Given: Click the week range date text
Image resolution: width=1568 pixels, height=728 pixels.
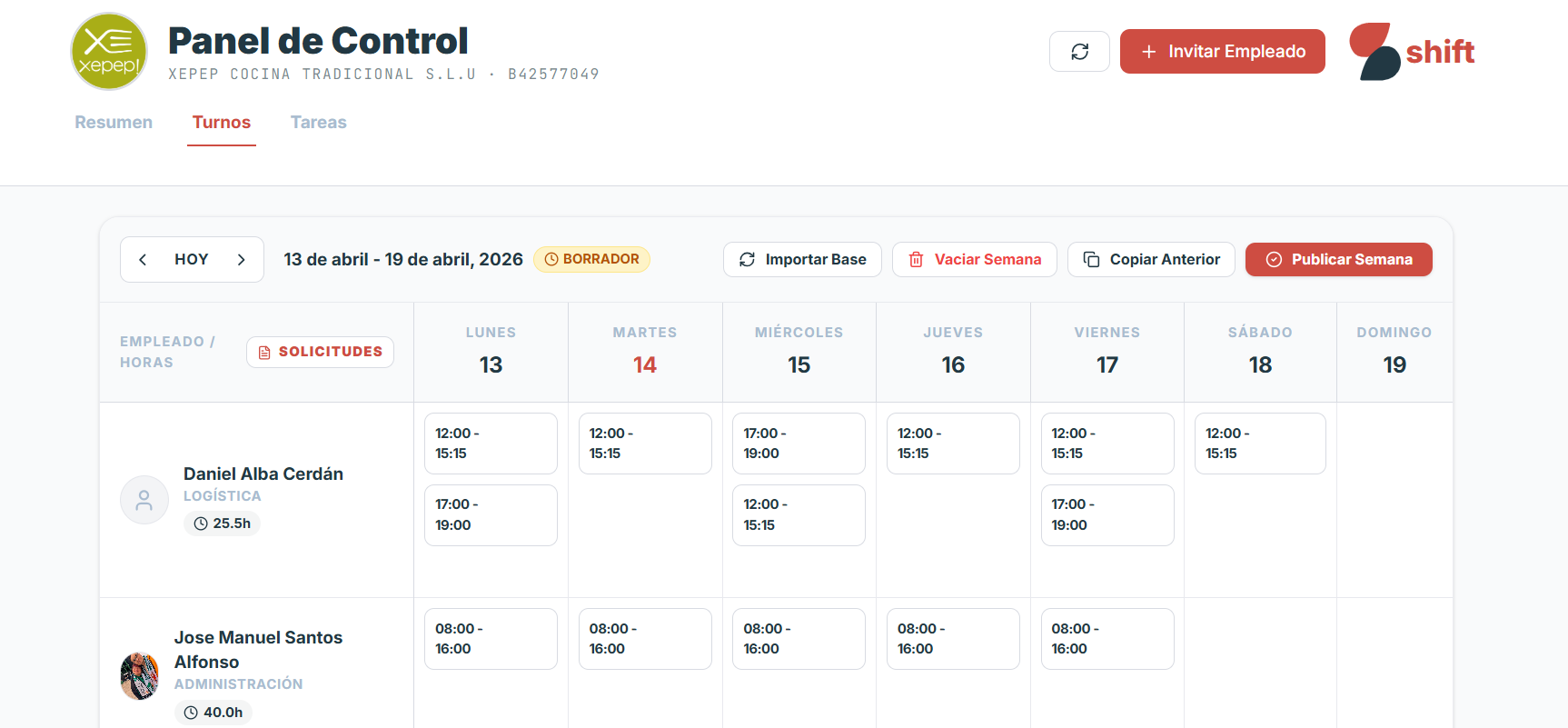Looking at the screenshot, I should (x=403, y=260).
